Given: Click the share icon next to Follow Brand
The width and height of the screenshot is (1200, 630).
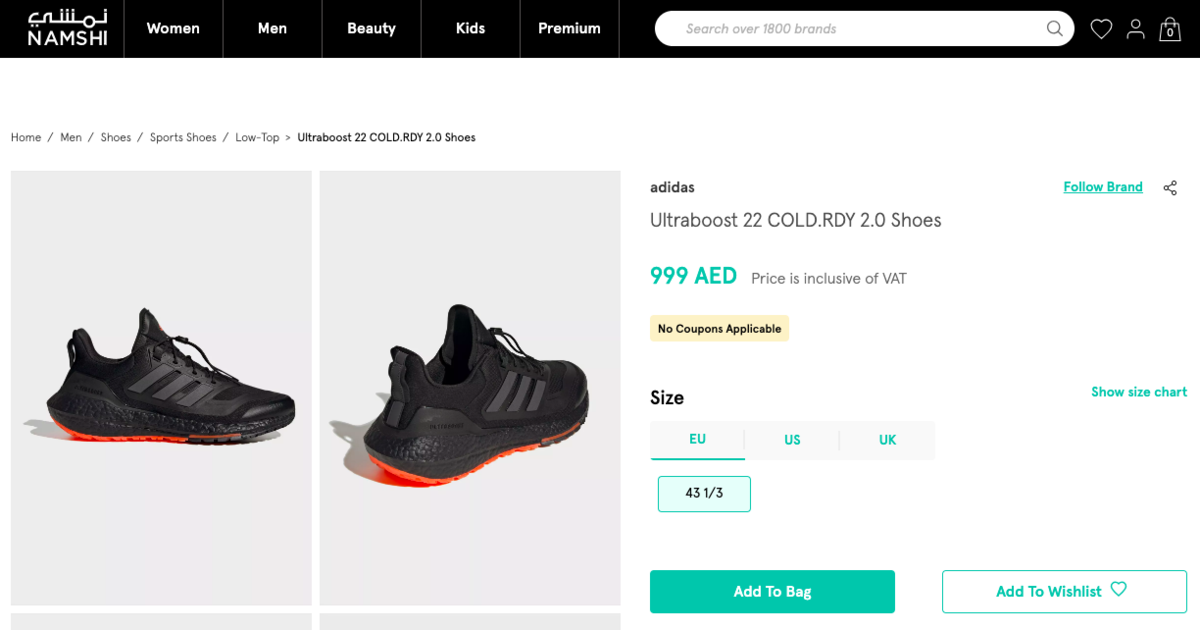Looking at the screenshot, I should tap(1169, 187).
